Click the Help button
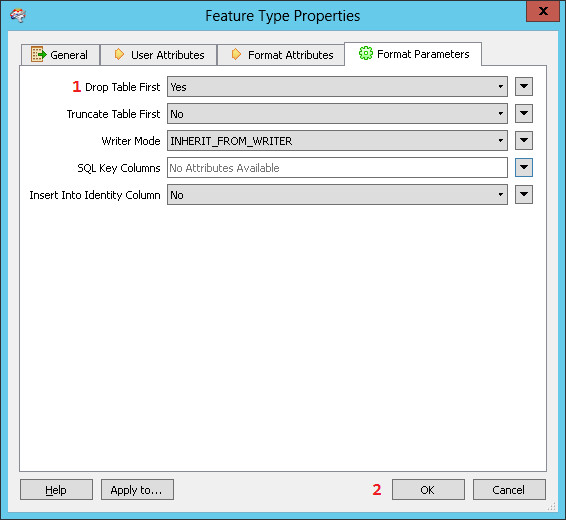566x520 pixels. [56, 490]
